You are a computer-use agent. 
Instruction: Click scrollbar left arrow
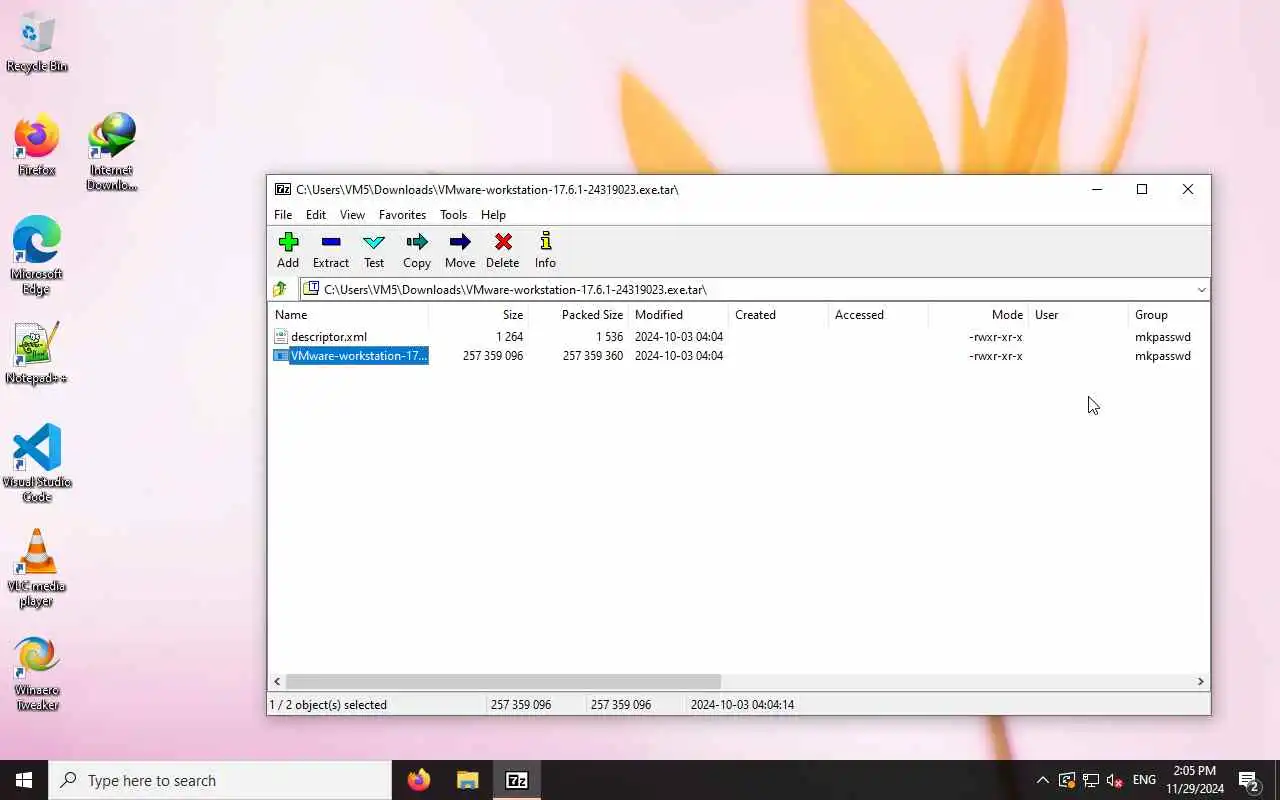[277, 681]
